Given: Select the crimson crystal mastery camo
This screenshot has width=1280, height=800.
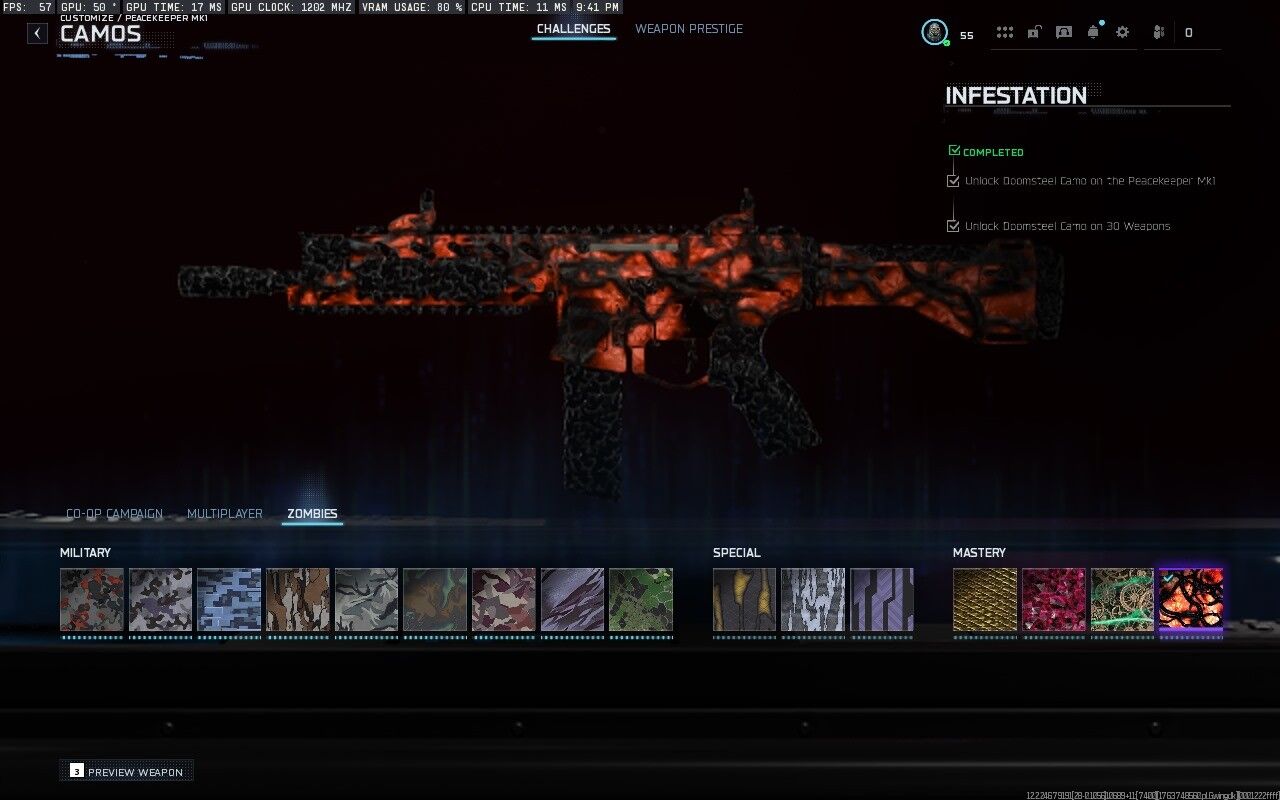Looking at the screenshot, I should [x=1054, y=600].
